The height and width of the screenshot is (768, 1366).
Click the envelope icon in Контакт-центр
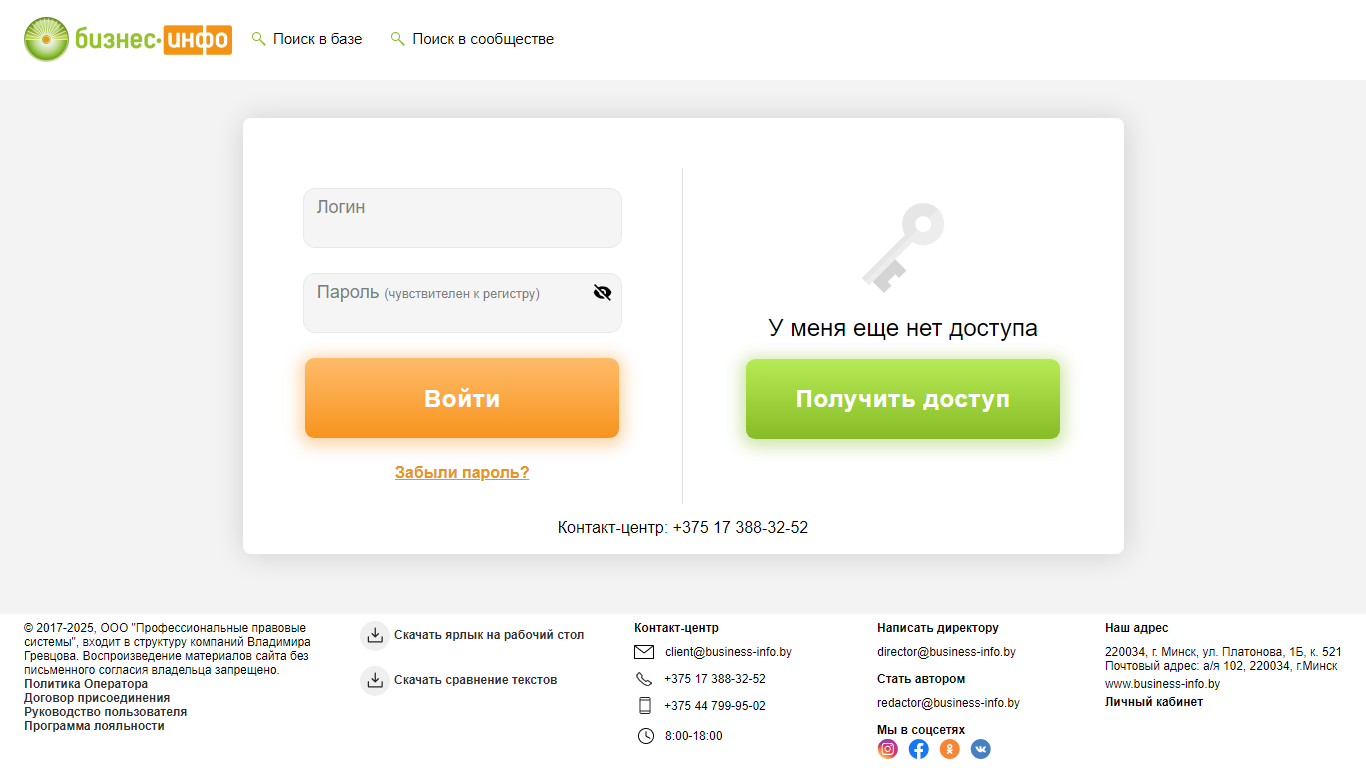pos(644,652)
